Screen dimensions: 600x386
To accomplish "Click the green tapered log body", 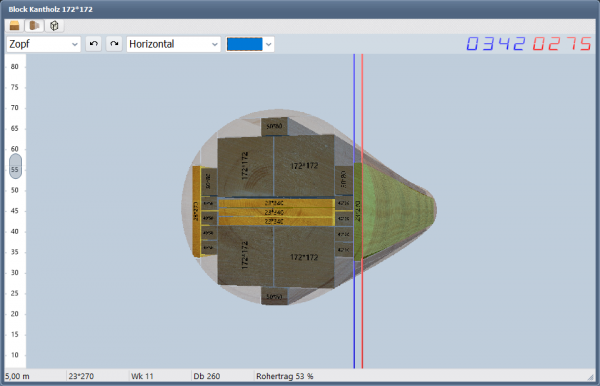I will [x=398, y=211].
